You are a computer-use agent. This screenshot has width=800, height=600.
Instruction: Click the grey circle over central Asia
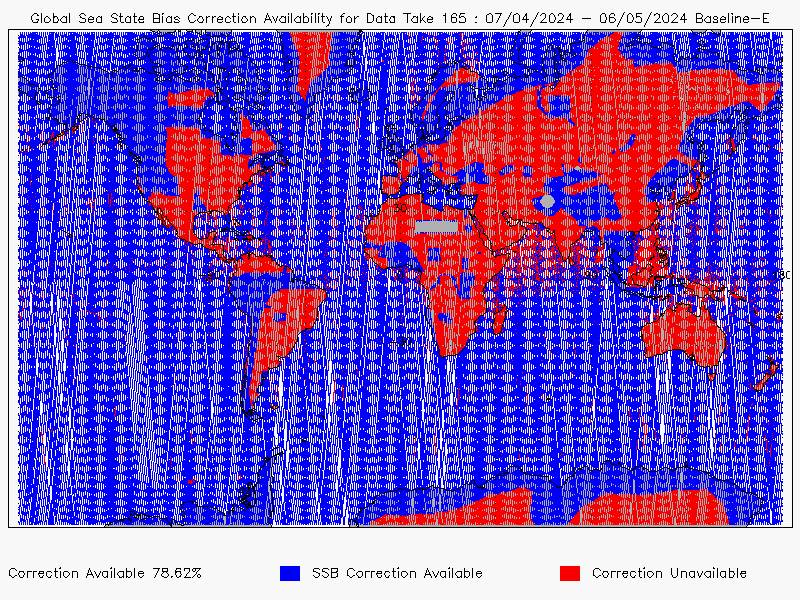click(547, 201)
